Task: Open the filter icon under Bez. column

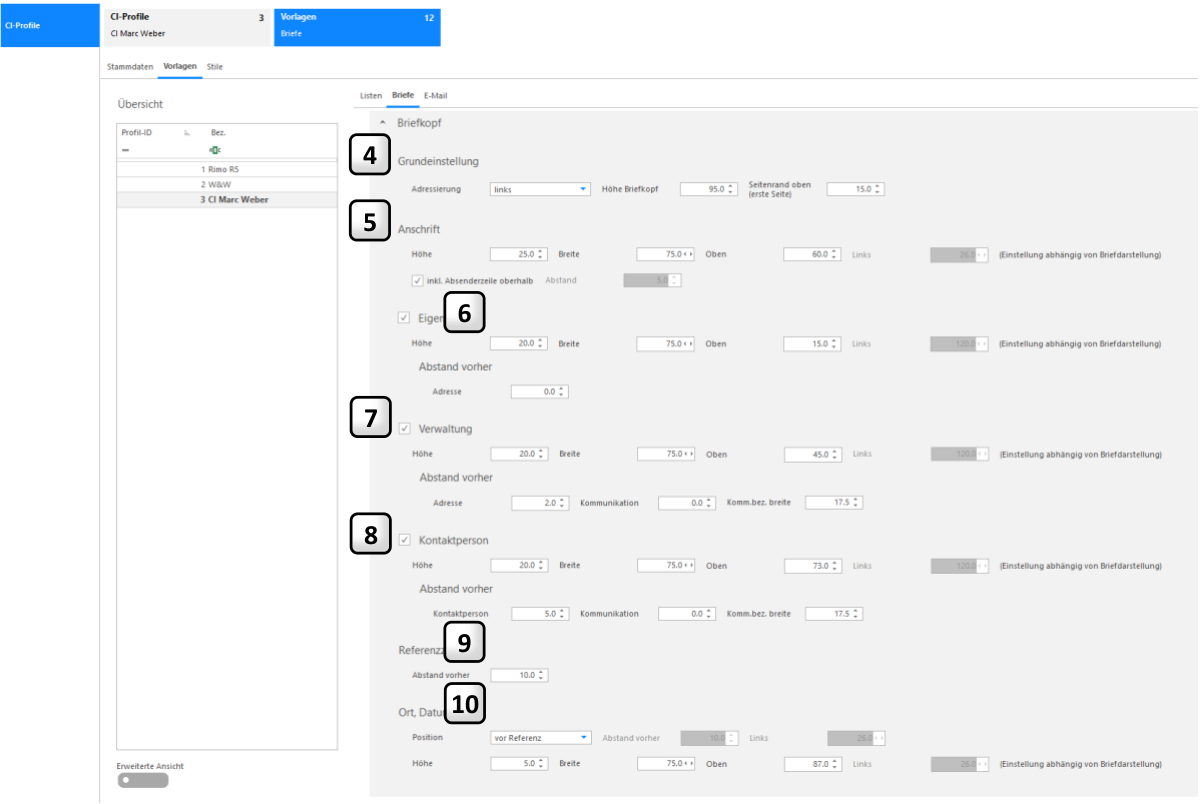Action: [214, 150]
